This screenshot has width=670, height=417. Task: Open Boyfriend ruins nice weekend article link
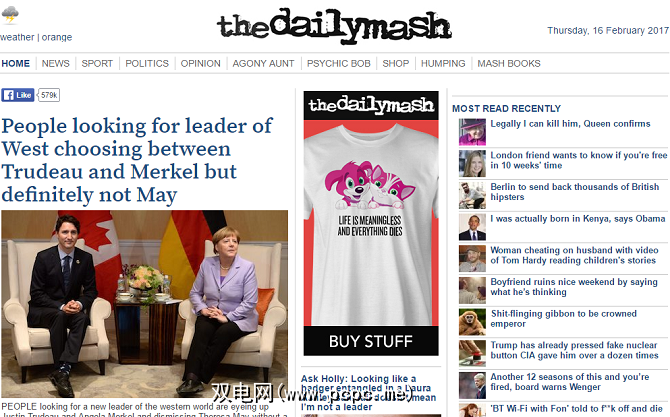coord(574,287)
